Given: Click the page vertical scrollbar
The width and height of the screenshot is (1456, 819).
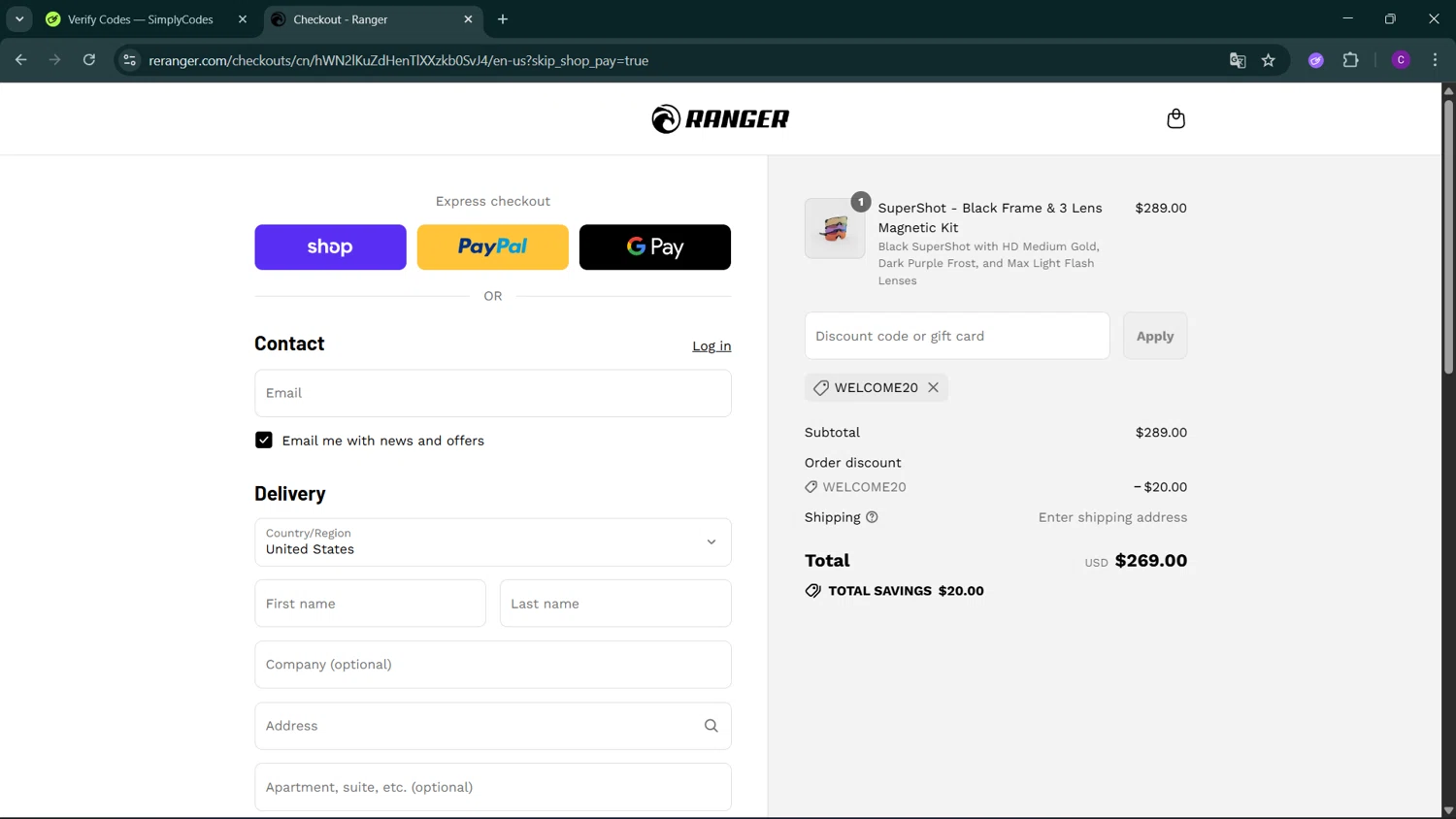Looking at the screenshot, I should coord(1448,236).
